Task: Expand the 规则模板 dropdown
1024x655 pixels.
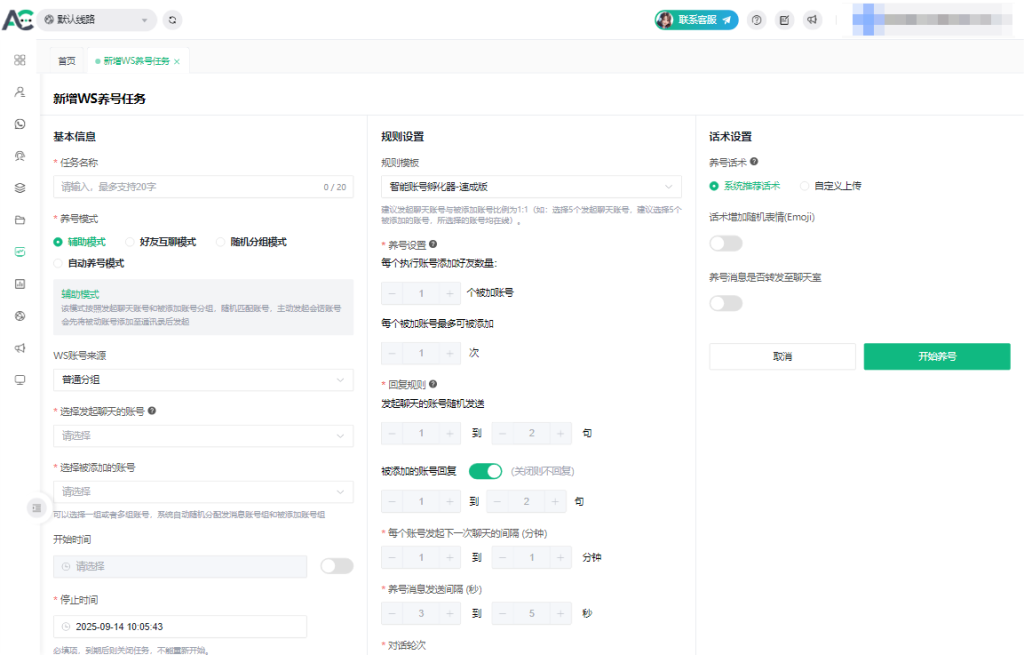Action: 531,186
